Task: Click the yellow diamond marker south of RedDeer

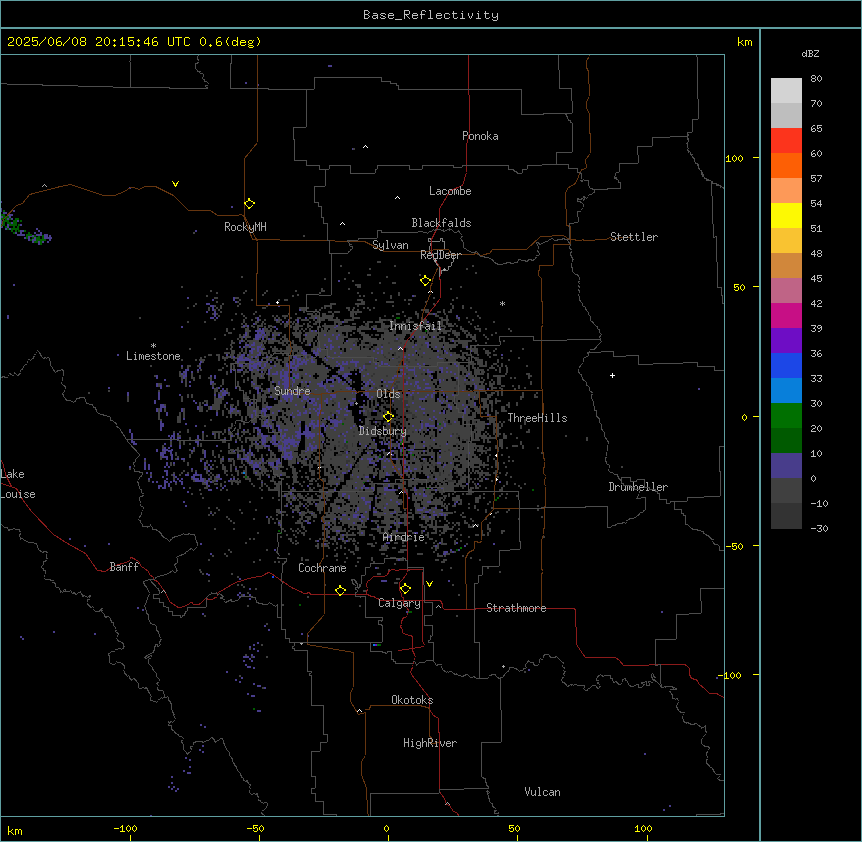Action: 426,281
